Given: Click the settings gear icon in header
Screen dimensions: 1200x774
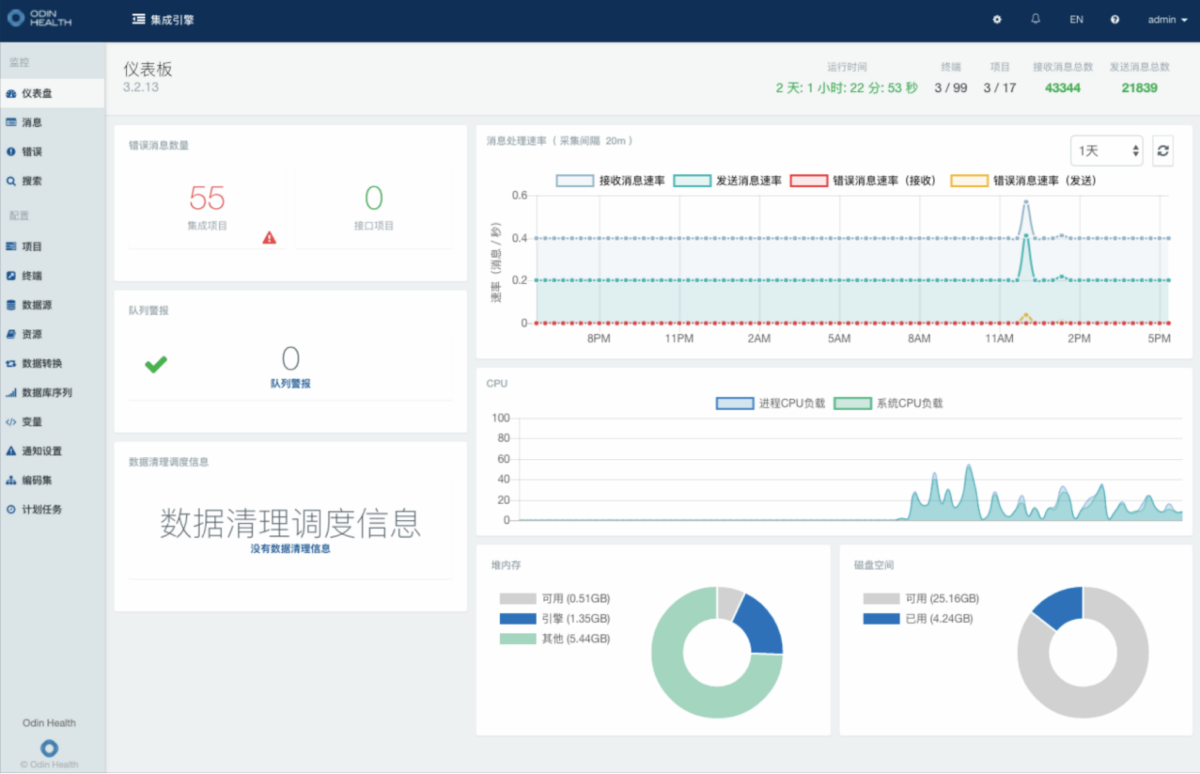Looking at the screenshot, I should pyautogui.click(x=996, y=20).
